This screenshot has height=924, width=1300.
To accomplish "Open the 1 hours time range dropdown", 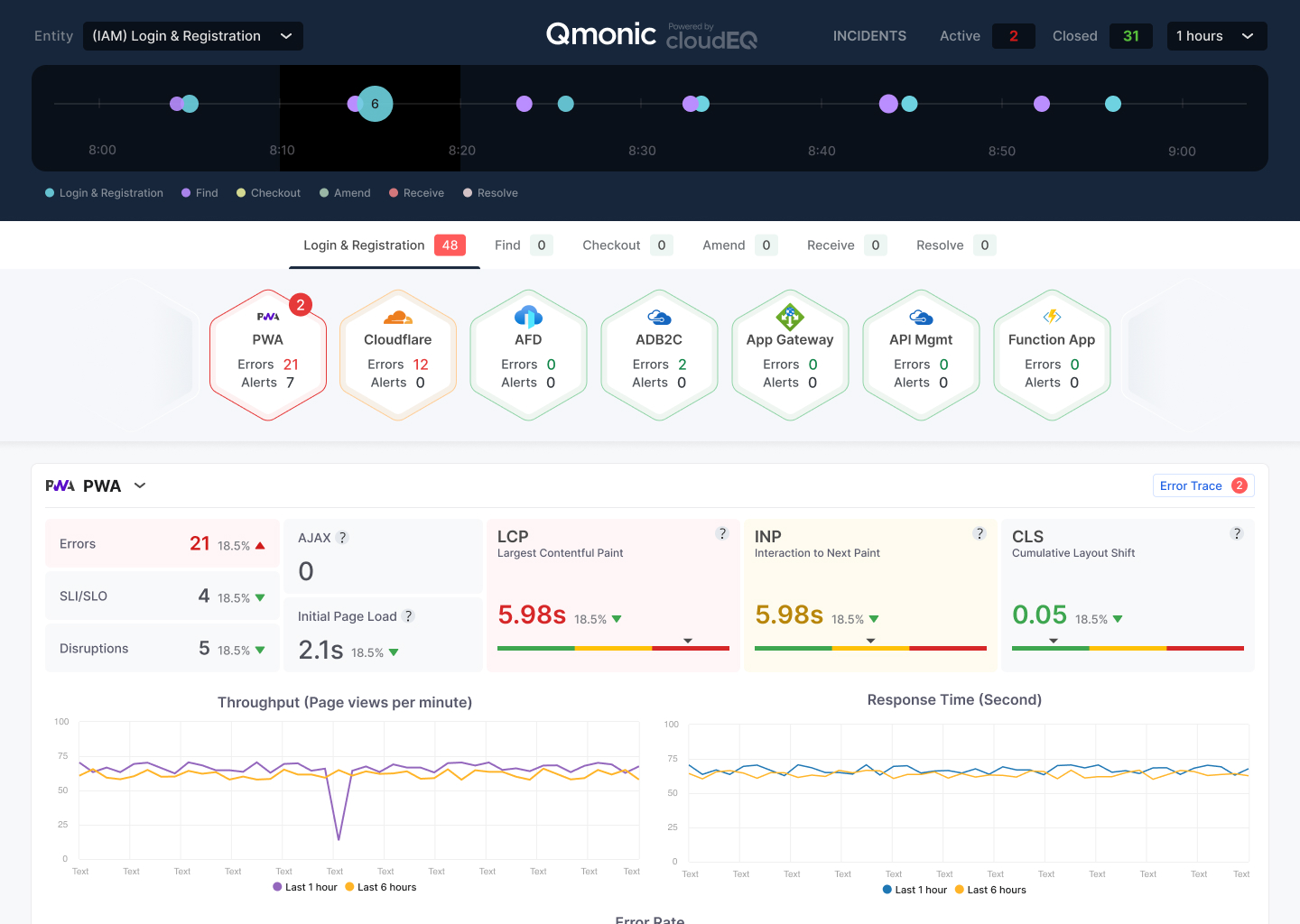I will pyautogui.click(x=1217, y=36).
